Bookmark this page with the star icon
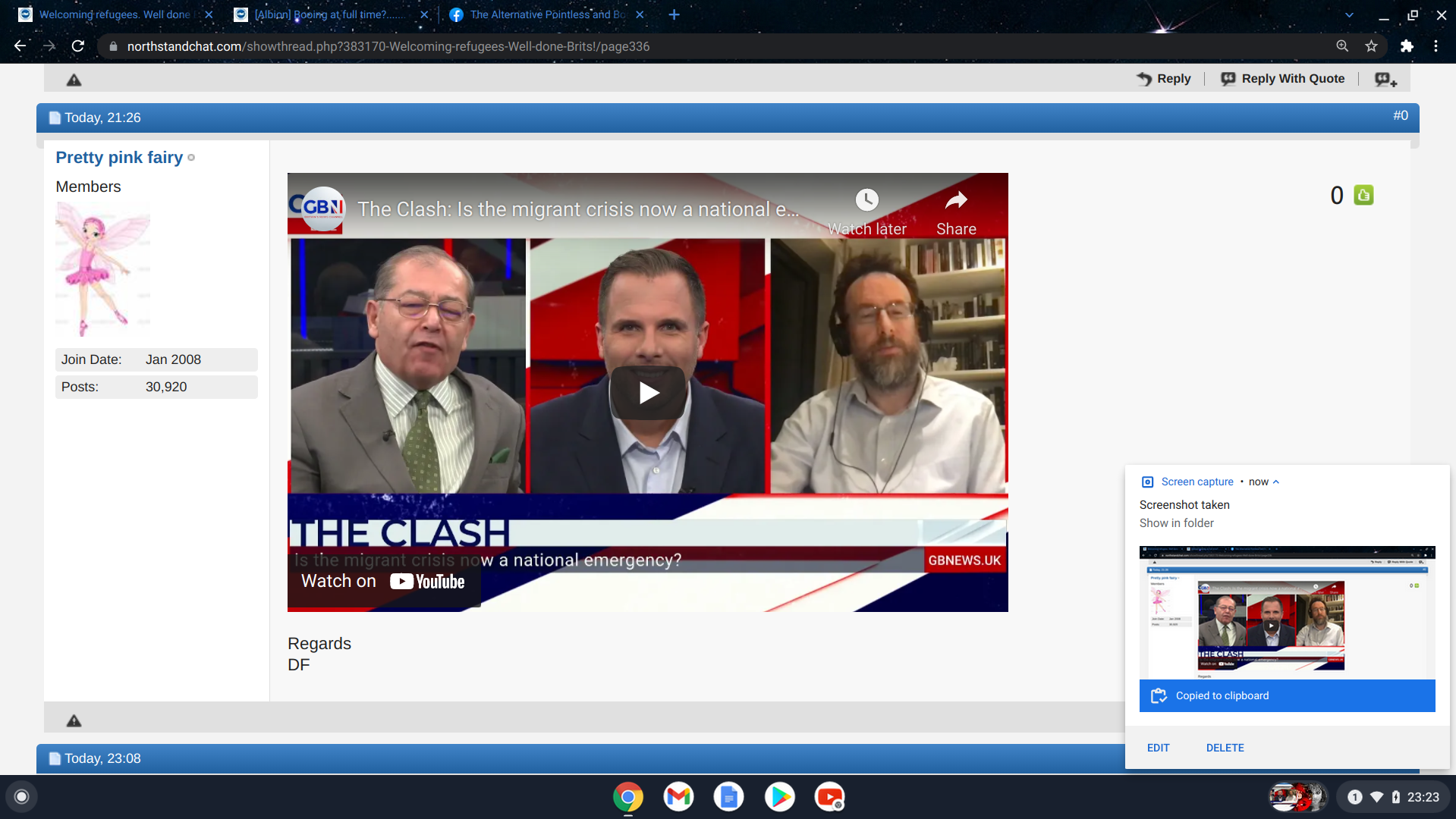The image size is (1456, 819). (x=1371, y=46)
